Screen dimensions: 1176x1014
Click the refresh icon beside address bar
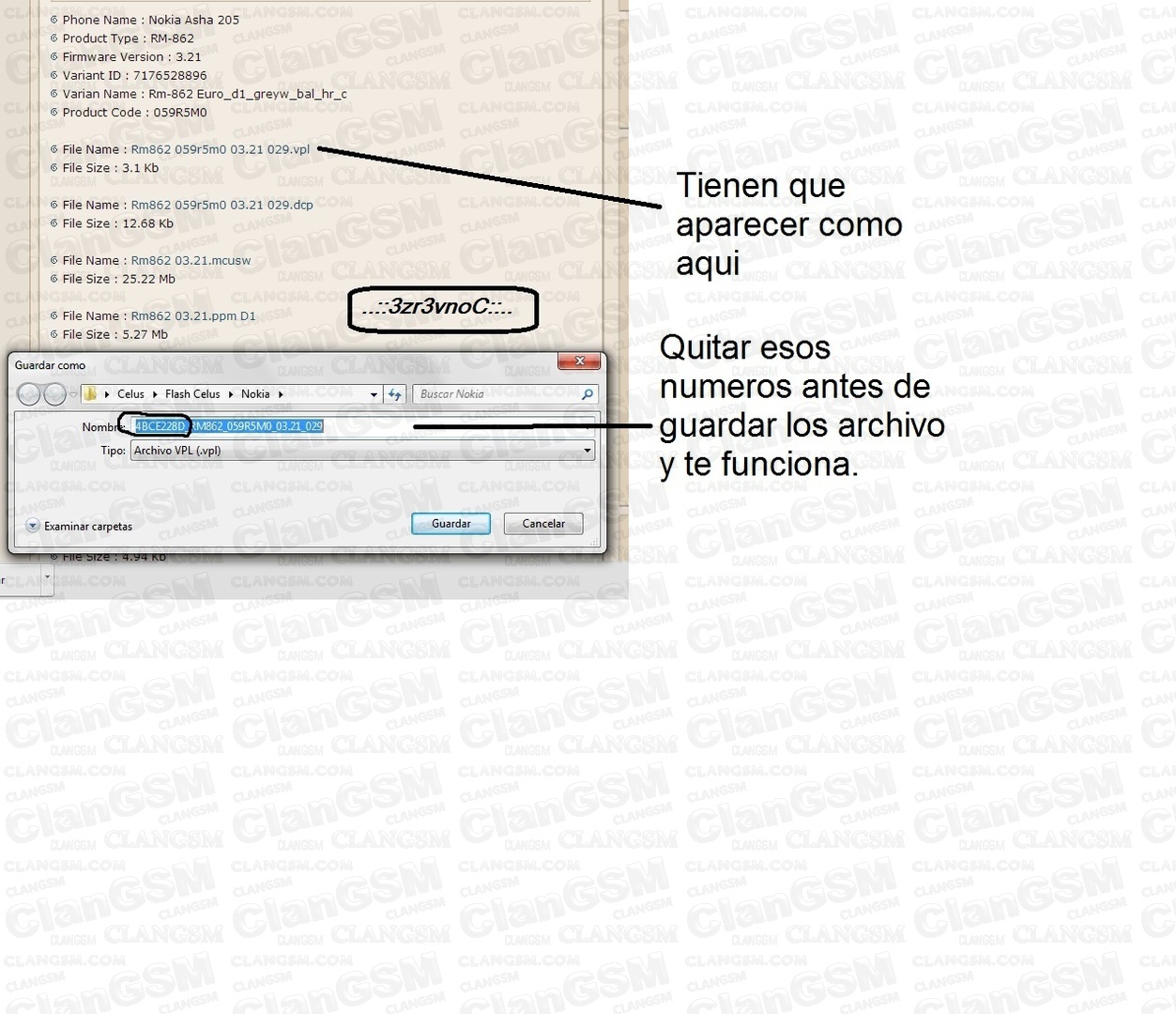tap(395, 394)
